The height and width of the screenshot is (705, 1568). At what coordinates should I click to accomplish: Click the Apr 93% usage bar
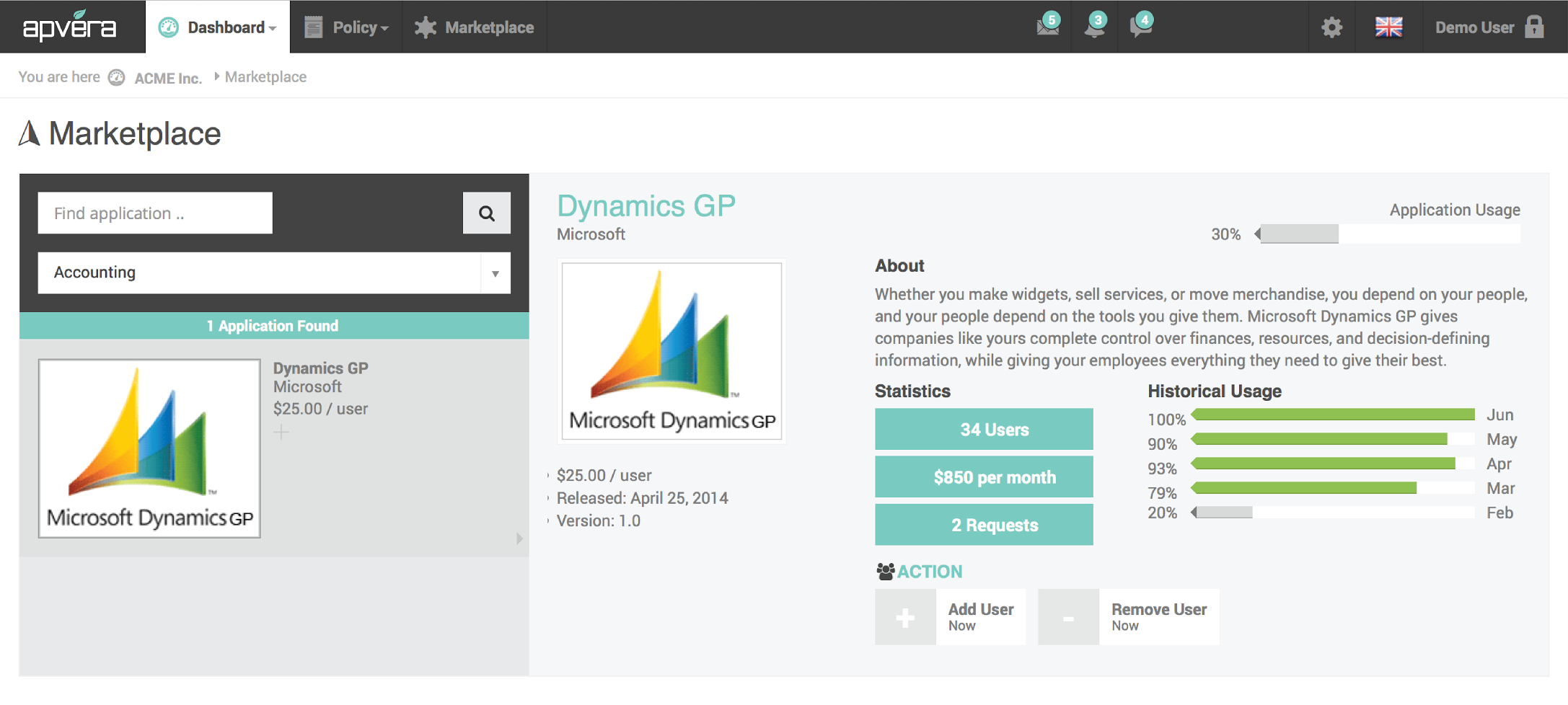(1333, 464)
